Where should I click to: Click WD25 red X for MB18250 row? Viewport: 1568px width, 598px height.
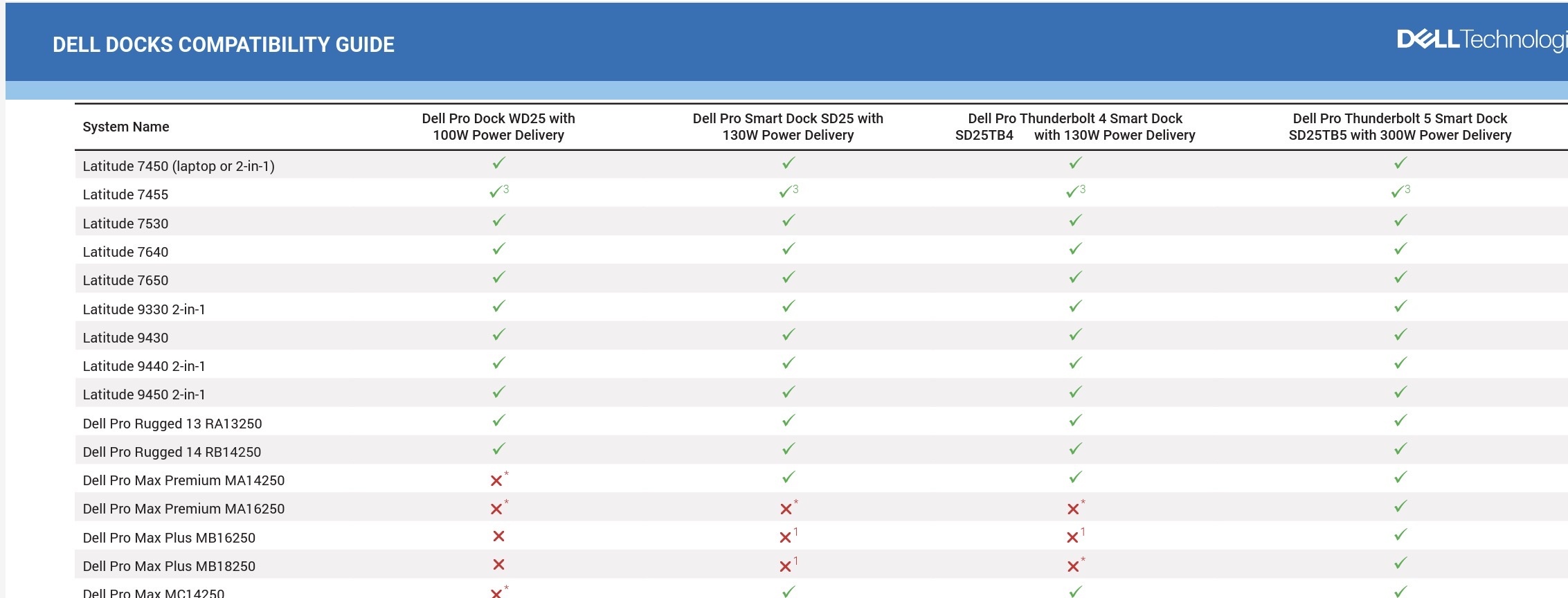pyautogui.click(x=498, y=565)
